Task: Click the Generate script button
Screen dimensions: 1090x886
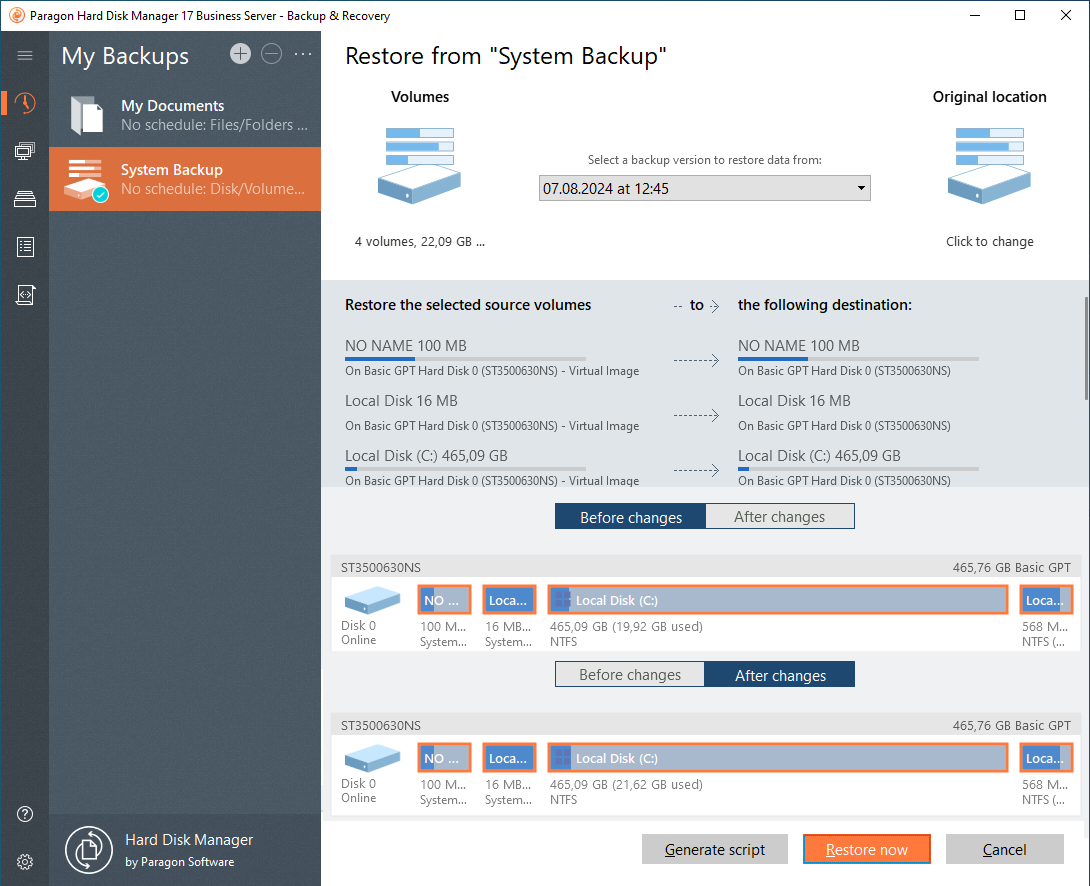Action: pyautogui.click(x=714, y=849)
